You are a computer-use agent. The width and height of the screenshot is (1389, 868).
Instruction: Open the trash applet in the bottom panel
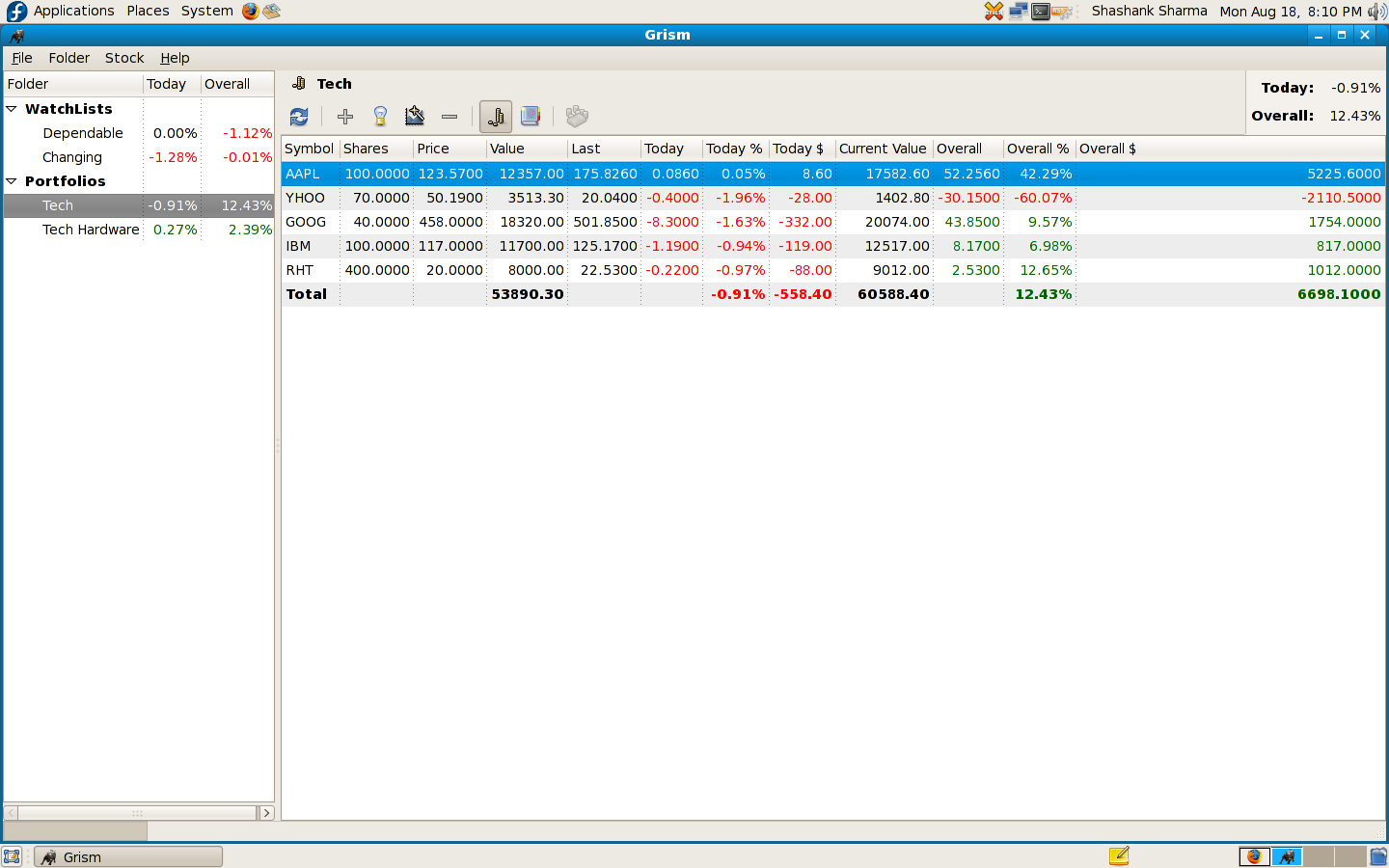(1378, 856)
